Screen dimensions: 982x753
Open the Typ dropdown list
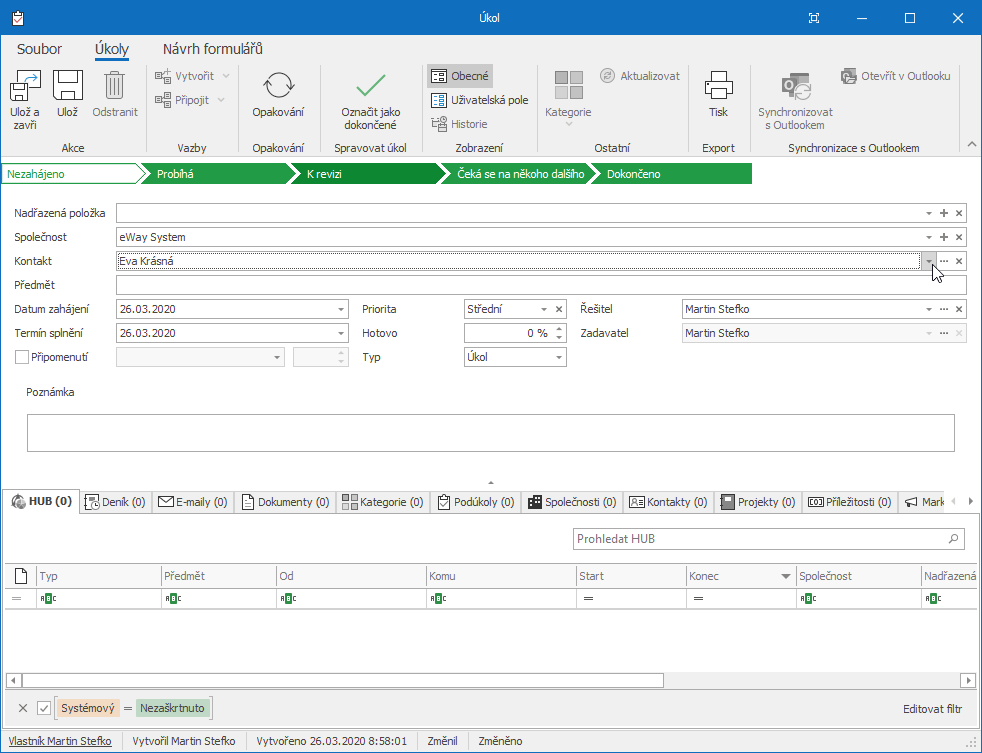(x=557, y=357)
